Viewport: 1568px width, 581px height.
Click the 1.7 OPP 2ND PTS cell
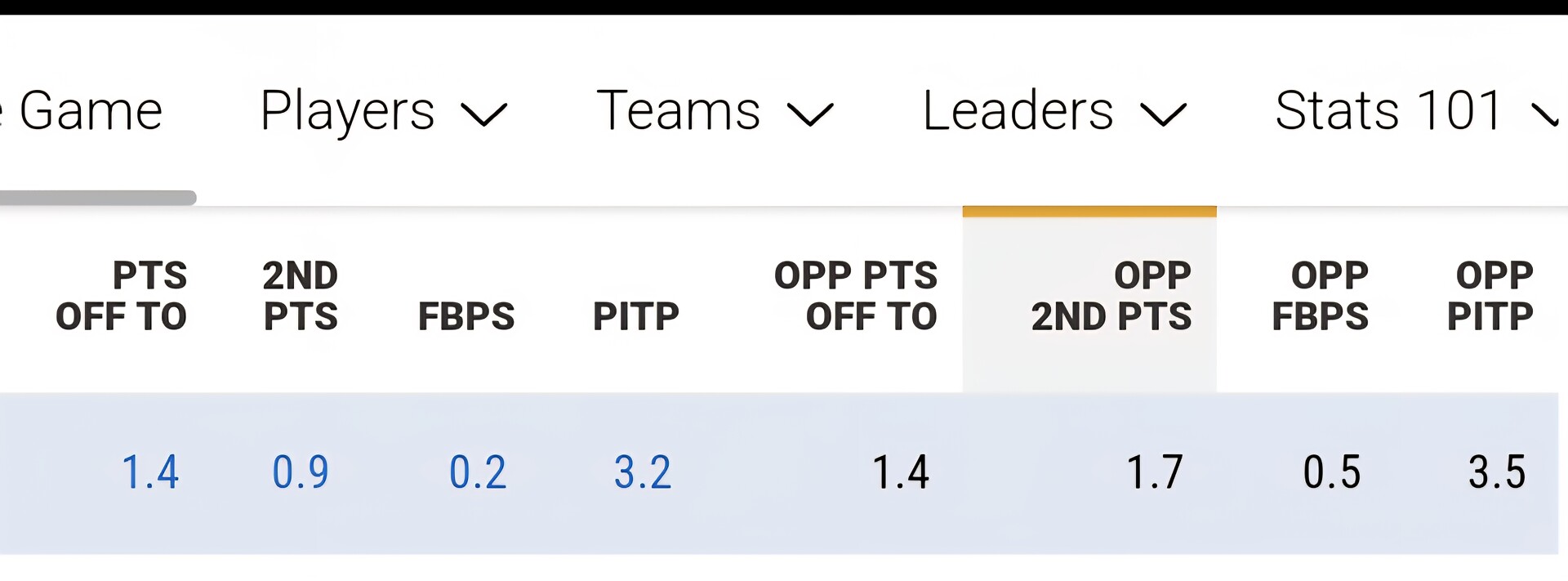coord(1154,472)
